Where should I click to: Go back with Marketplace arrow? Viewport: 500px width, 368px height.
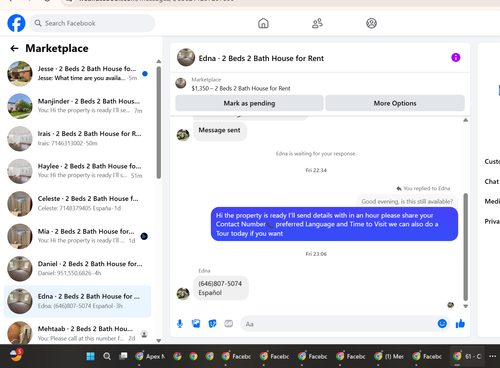tap(14, 49)
